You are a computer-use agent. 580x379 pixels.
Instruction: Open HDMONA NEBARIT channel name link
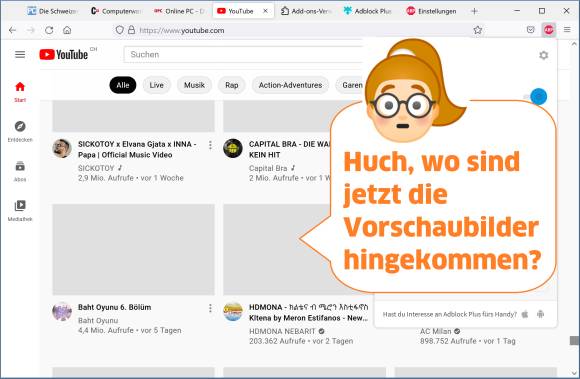click(283, 331)
